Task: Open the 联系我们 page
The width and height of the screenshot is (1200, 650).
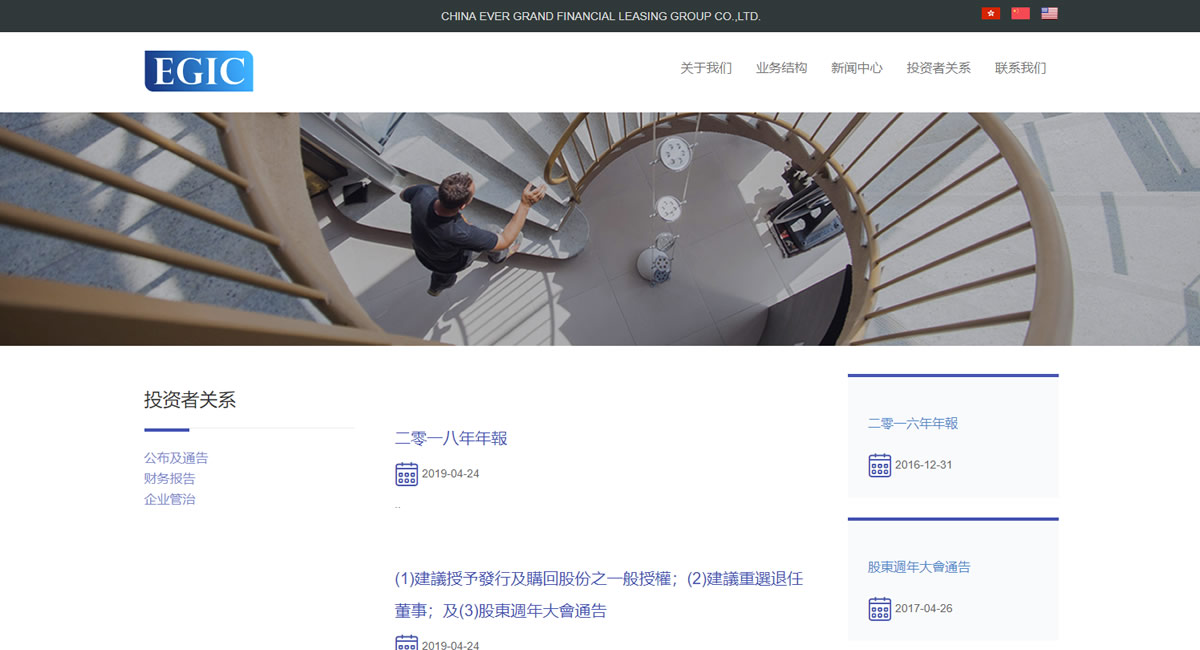Action: tap(1020, 68)
